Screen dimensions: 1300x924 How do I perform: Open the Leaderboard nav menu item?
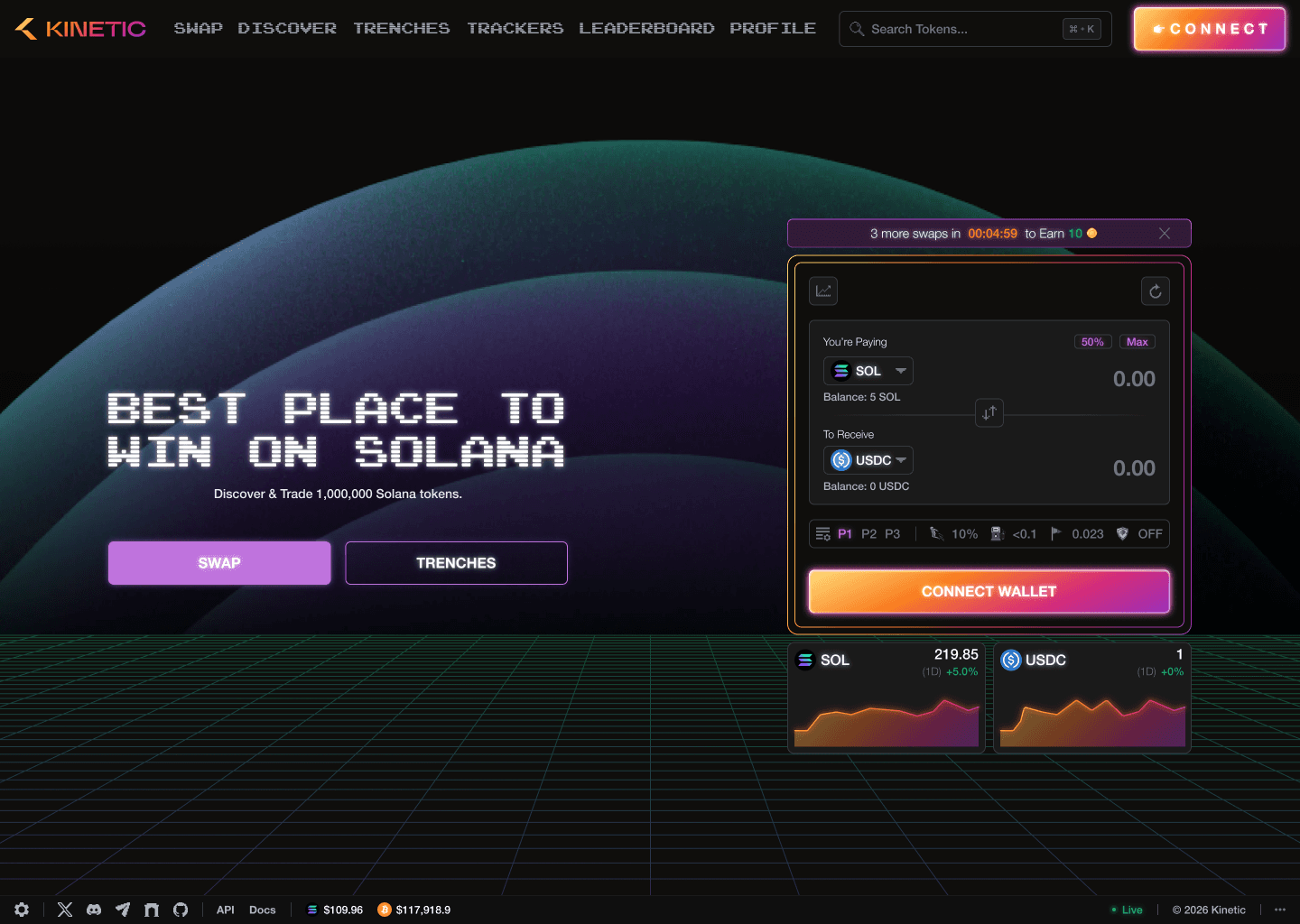(x=646, y=29)
